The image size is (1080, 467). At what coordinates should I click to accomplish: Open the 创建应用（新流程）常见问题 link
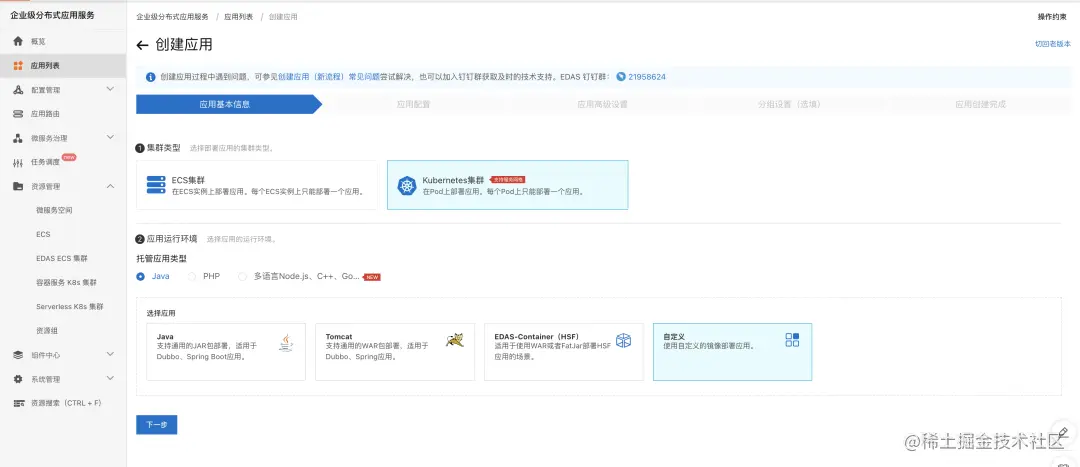[329, 77]
